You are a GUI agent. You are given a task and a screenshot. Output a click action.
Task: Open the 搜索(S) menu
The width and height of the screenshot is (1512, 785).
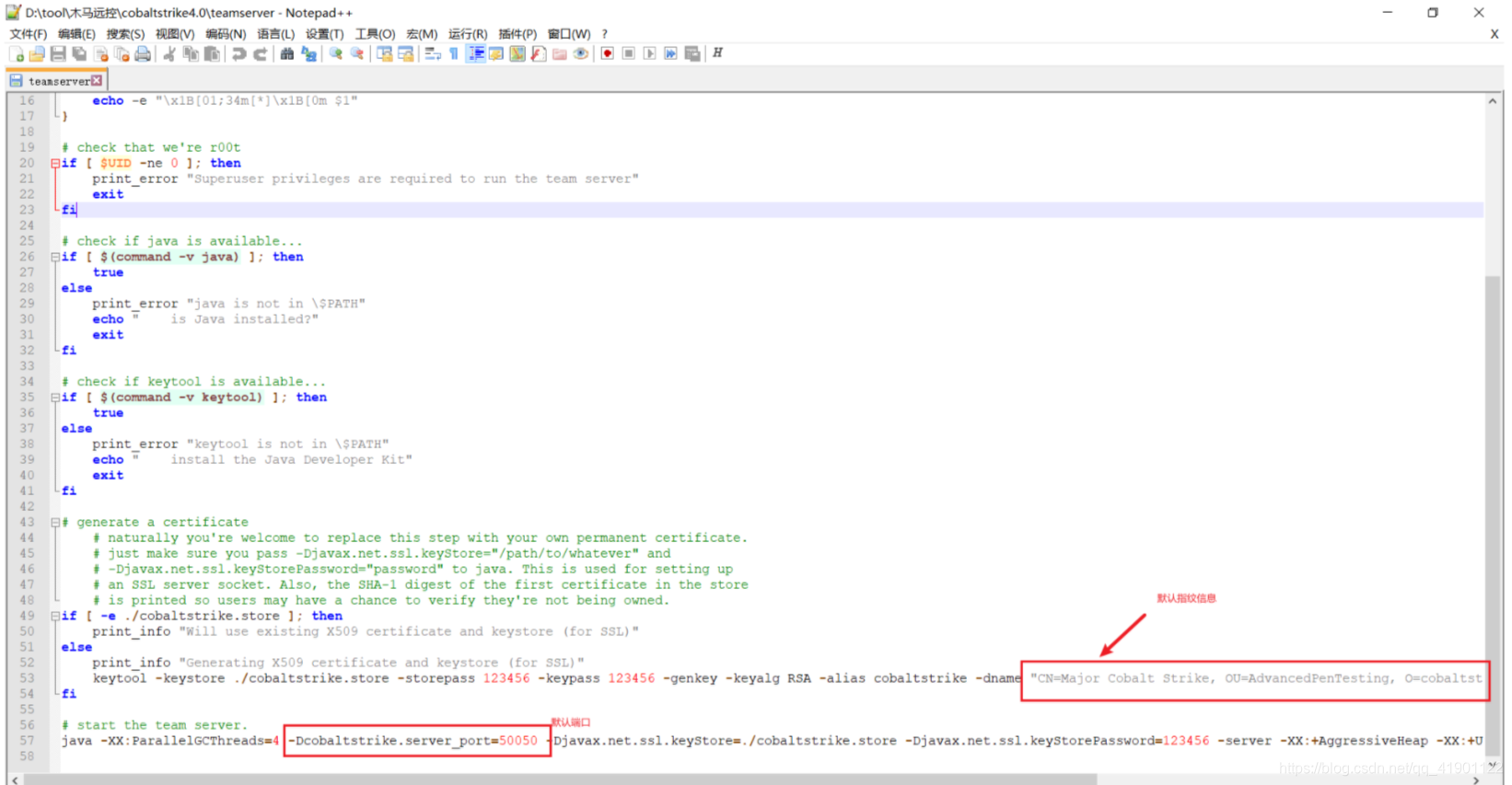click(x=125, y=34)
